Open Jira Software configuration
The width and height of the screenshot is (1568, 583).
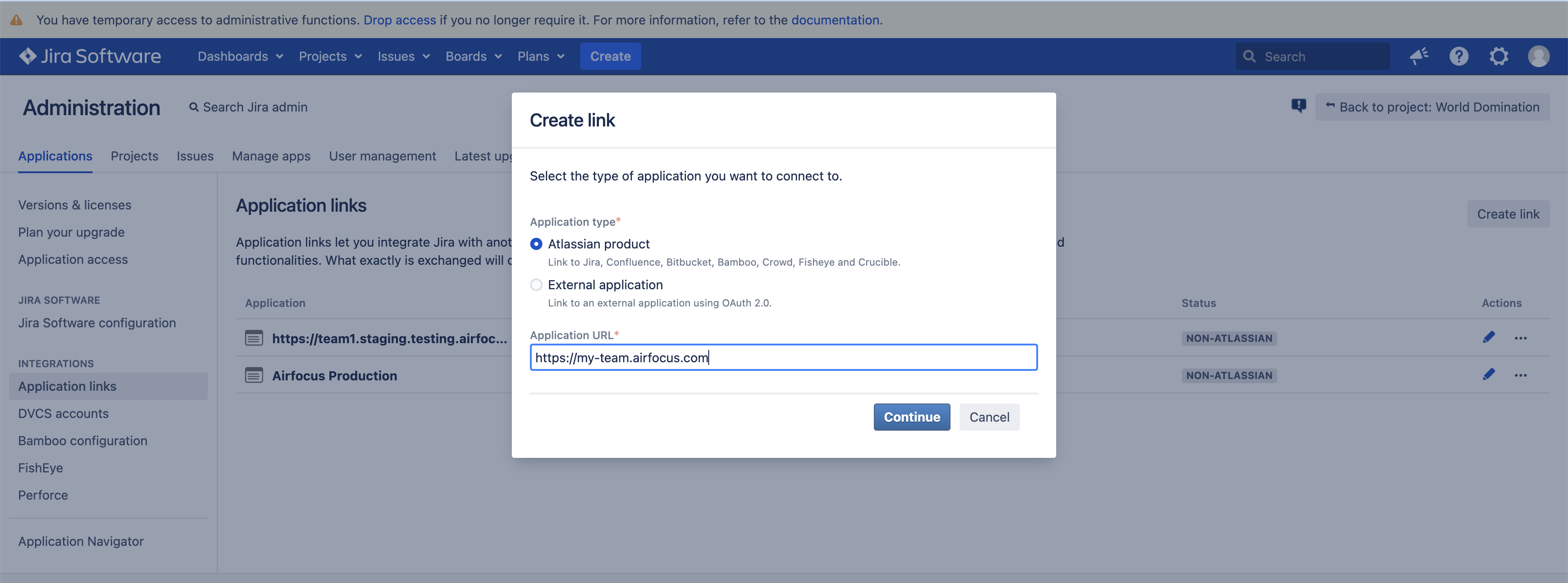[97, 323]
